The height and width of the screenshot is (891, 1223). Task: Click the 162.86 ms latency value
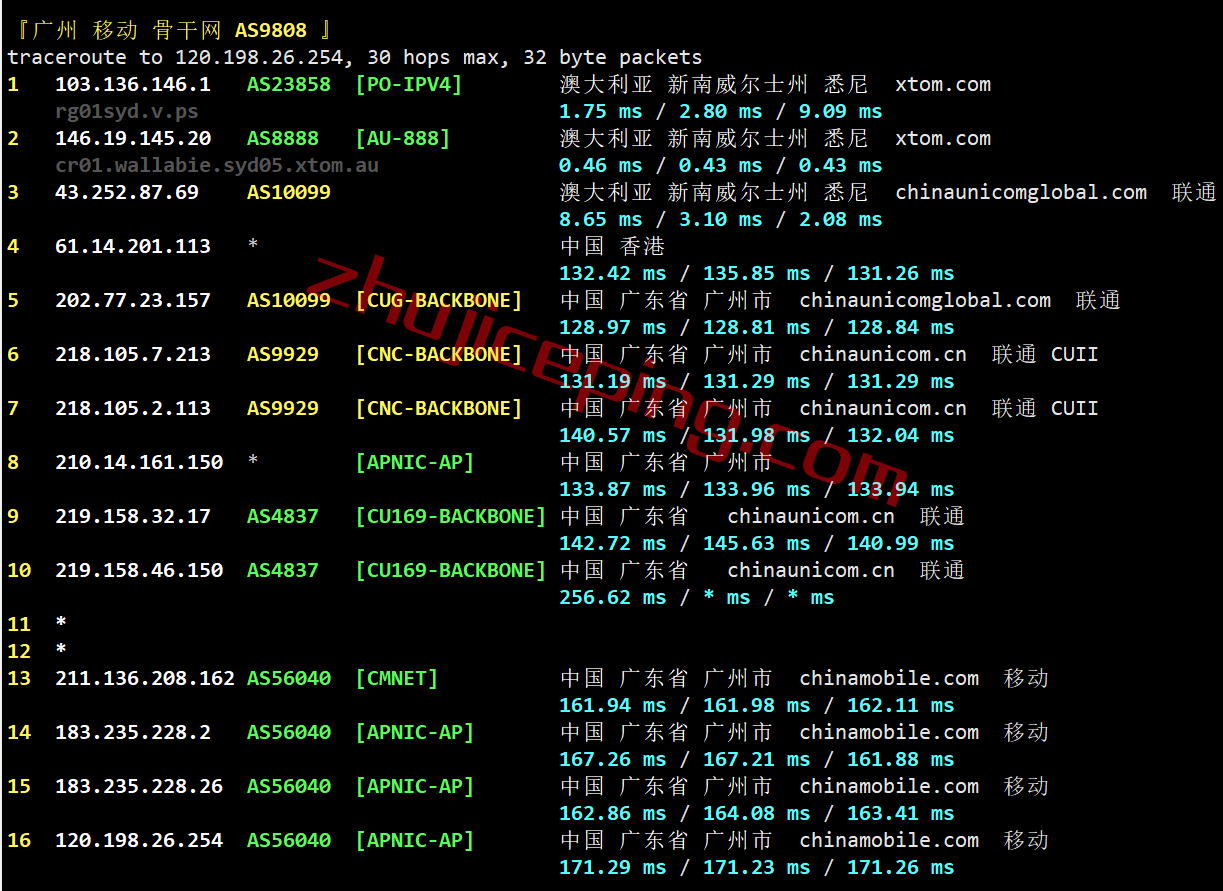pyautogui.click(x=613, y=814)
